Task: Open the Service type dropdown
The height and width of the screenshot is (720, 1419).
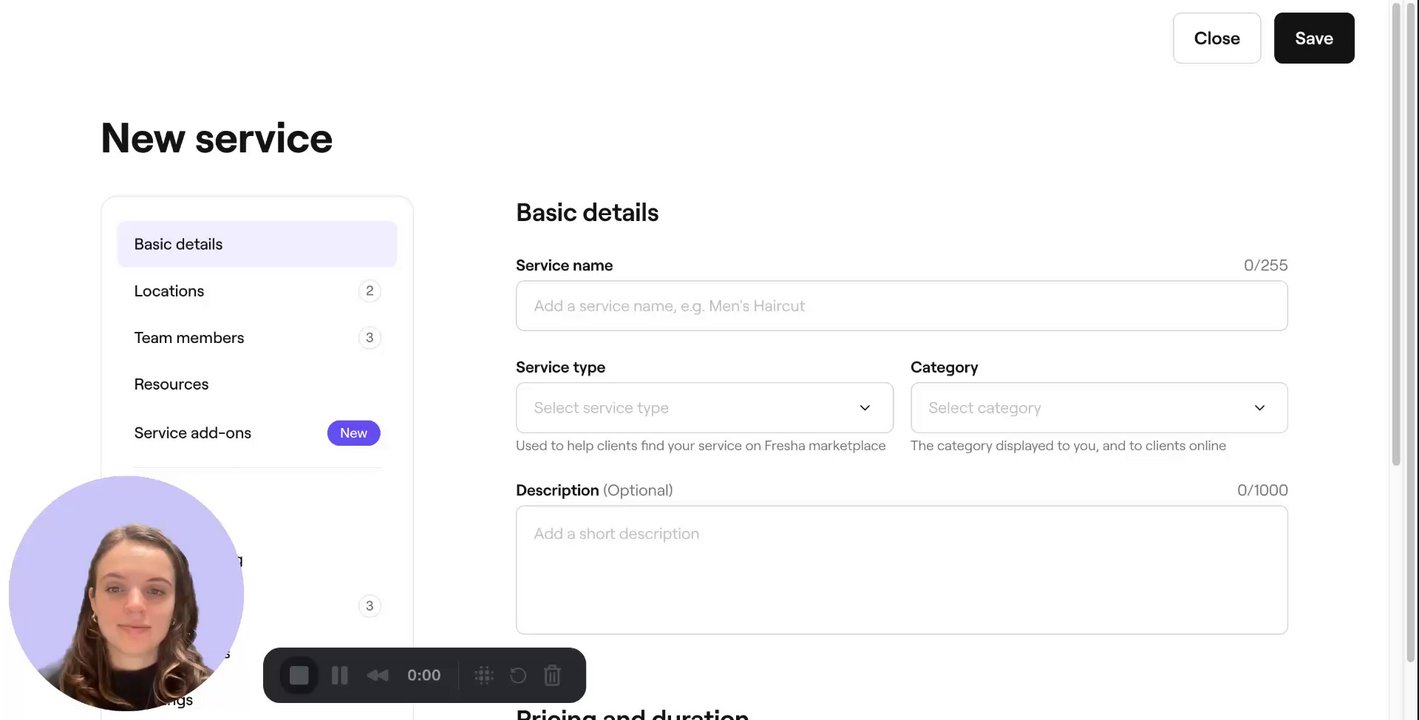Action: 704,408
